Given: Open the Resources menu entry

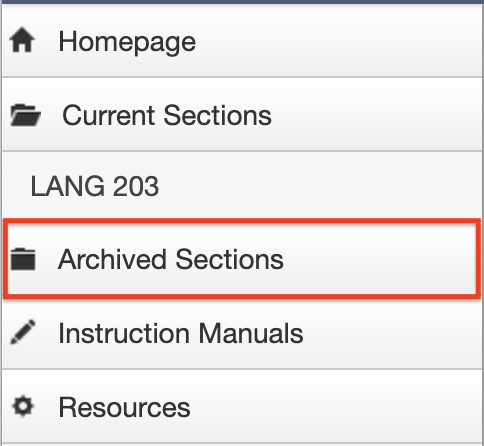Looking at the screenshot, I should (242, 407).
